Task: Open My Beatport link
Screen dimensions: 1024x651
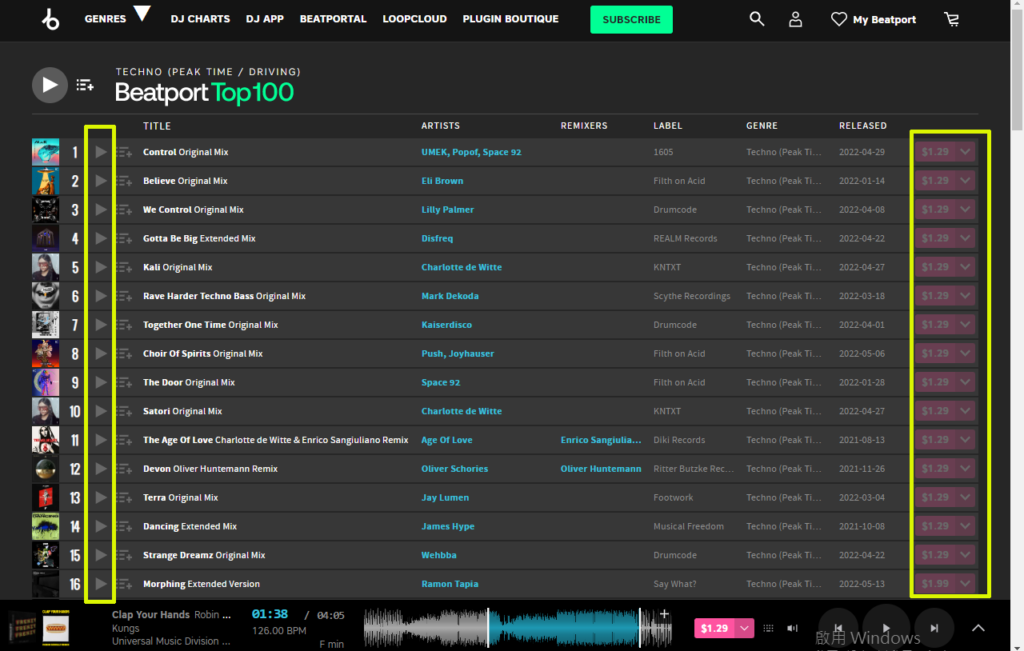Action: point(873,20)
